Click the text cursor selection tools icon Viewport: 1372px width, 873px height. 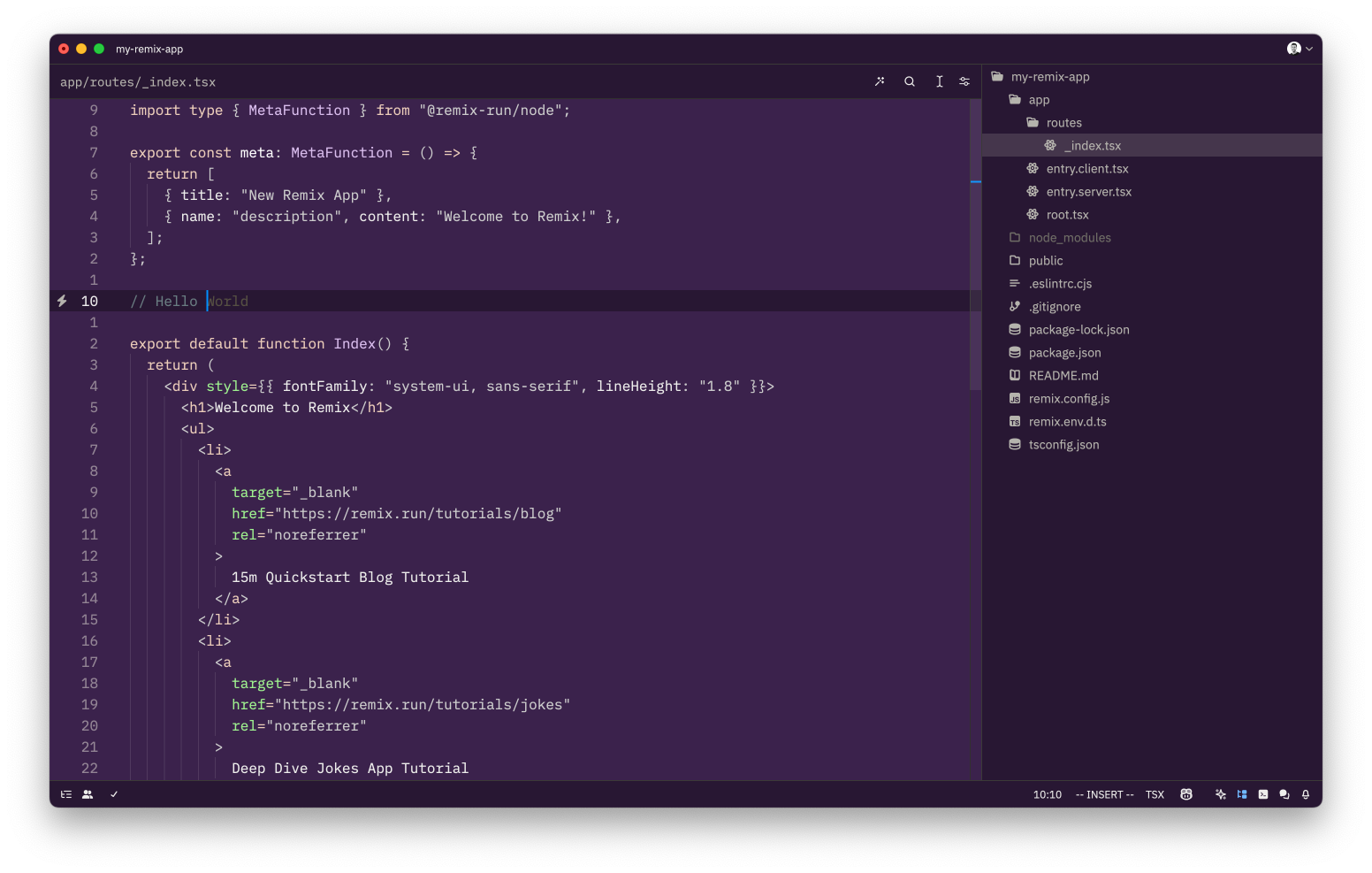(x=939, y=81)
